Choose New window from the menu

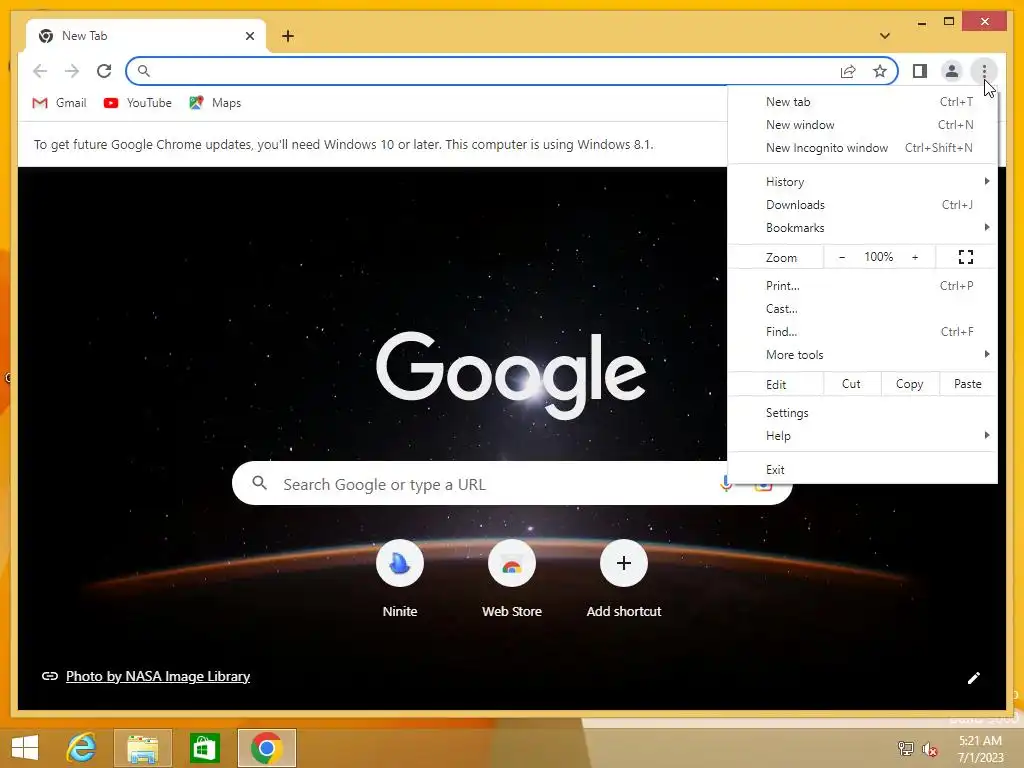862,125
